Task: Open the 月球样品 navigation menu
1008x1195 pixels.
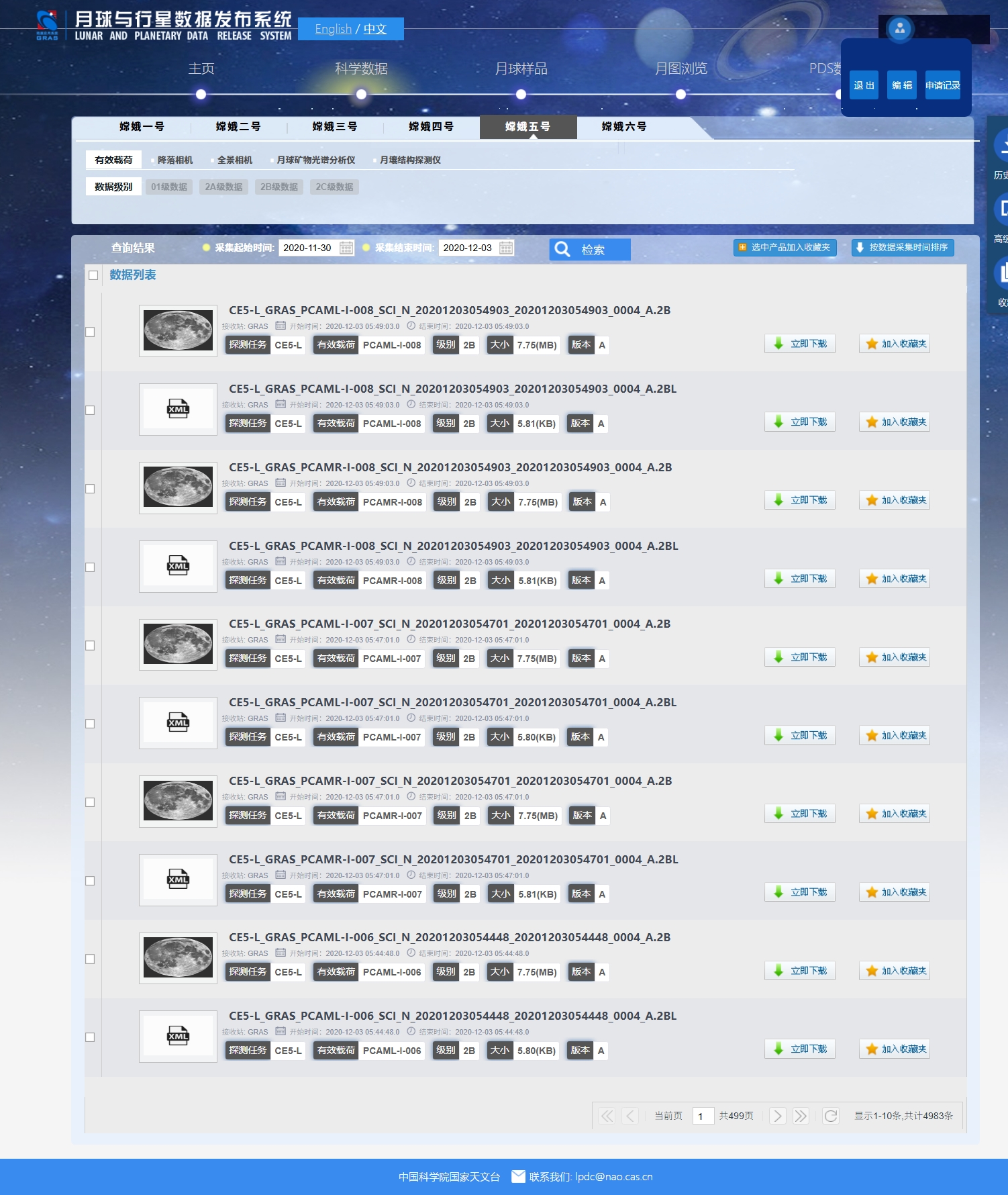Action: (521, 68)
